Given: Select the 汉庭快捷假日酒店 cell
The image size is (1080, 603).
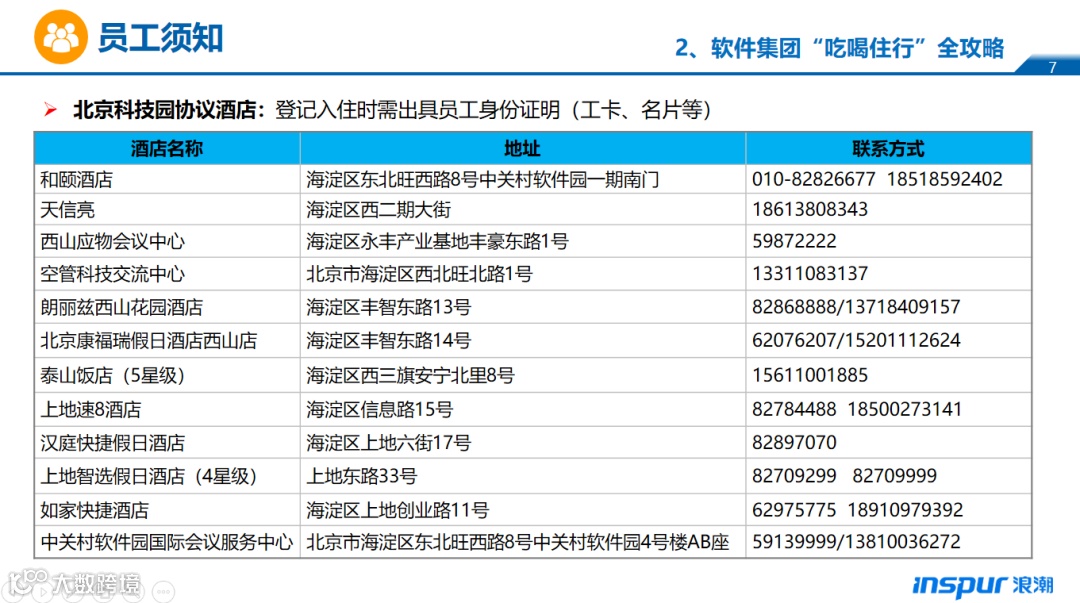Looking at the screenshot, I should click(x=167, y=442).
